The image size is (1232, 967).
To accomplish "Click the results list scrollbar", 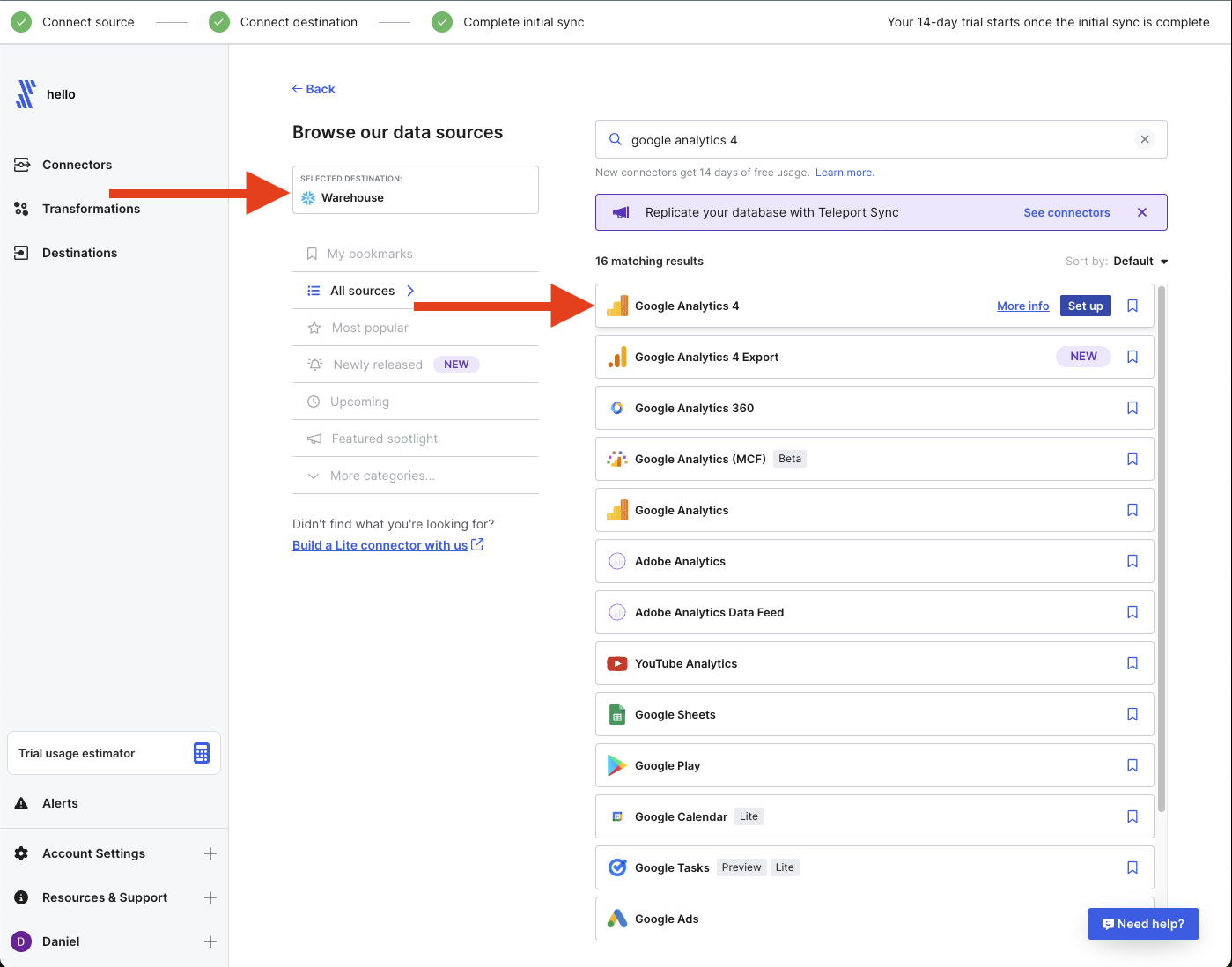I will point(1162,549).
